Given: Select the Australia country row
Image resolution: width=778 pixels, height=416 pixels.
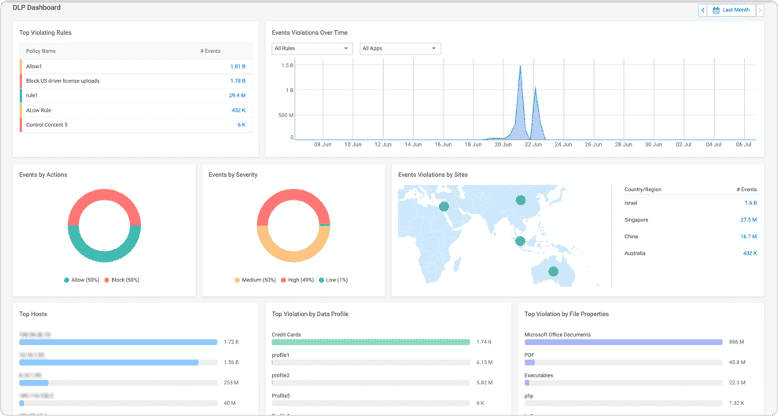Looking at the screenshot, I should pos(691,254).
